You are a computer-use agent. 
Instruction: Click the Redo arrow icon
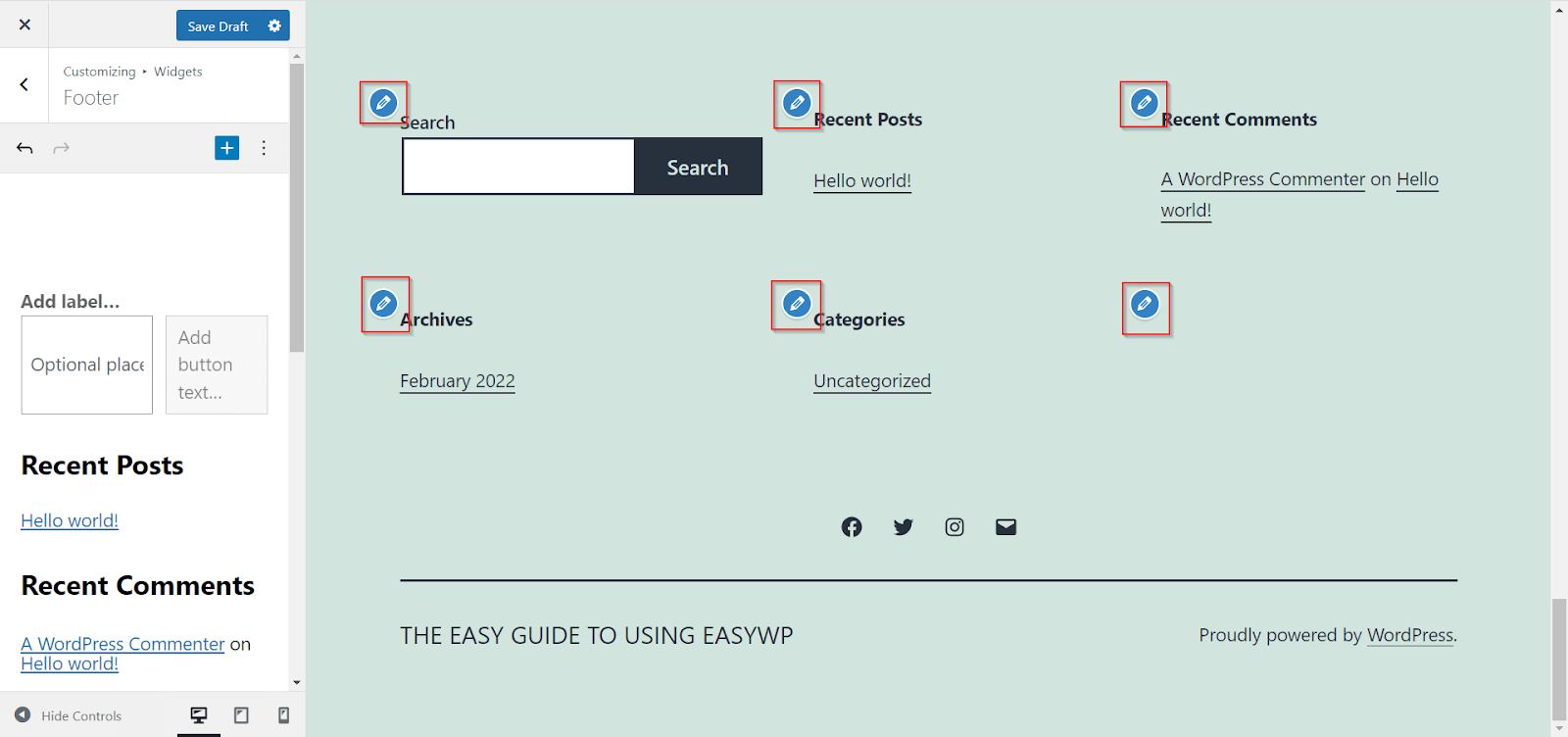tap(61, 148)
